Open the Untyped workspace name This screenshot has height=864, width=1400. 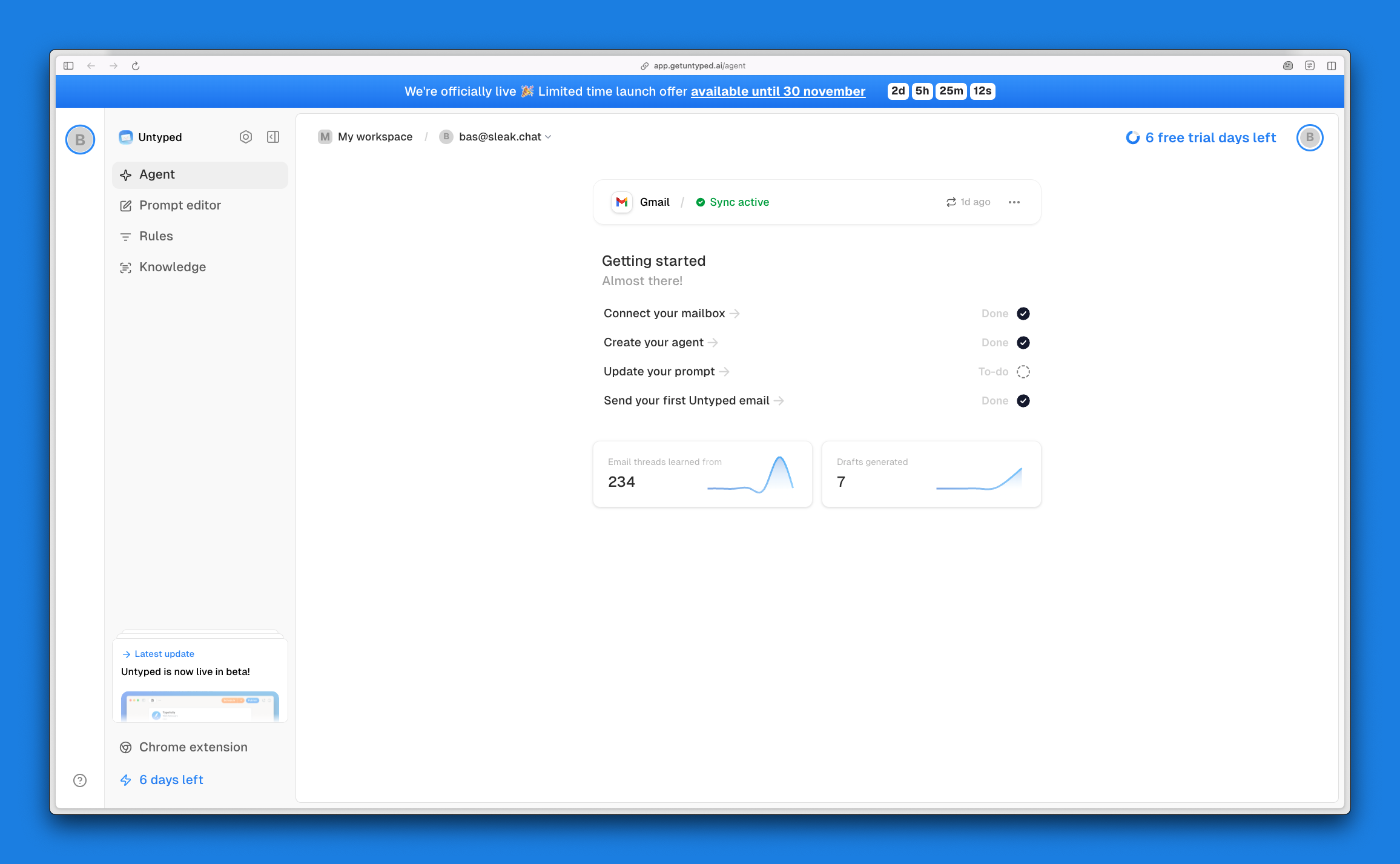coord(159,137)
